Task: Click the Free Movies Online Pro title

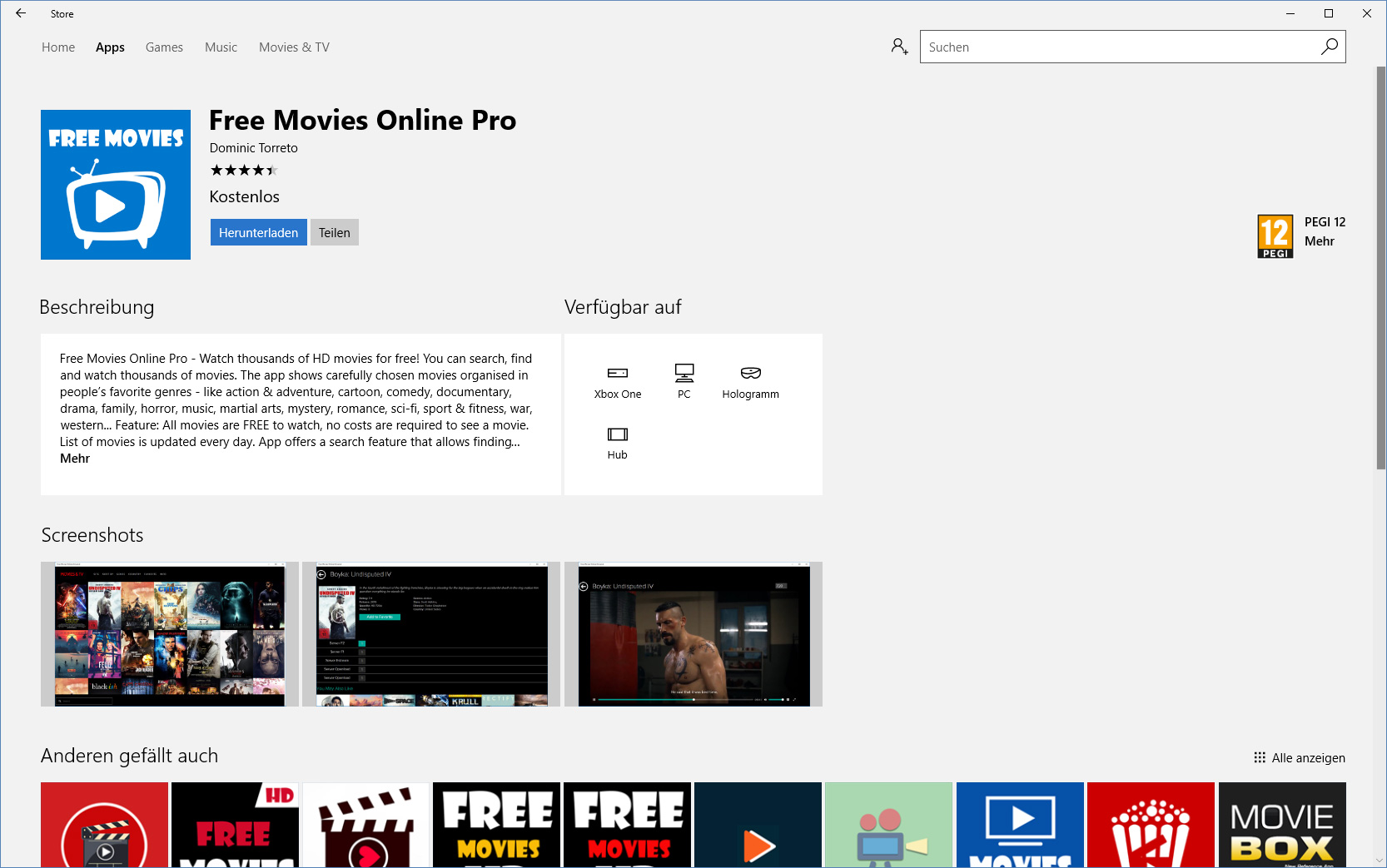Action: (x=362, y=120)
